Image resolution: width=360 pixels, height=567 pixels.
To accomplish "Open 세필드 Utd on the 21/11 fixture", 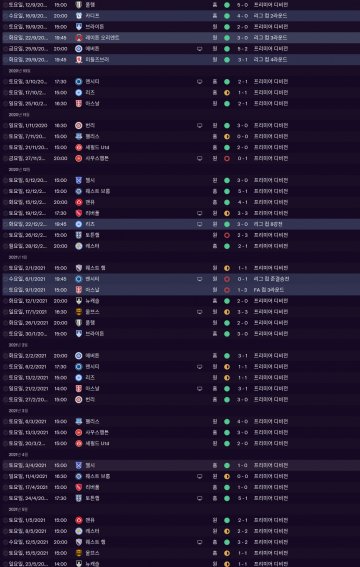I will coord(97,148).
